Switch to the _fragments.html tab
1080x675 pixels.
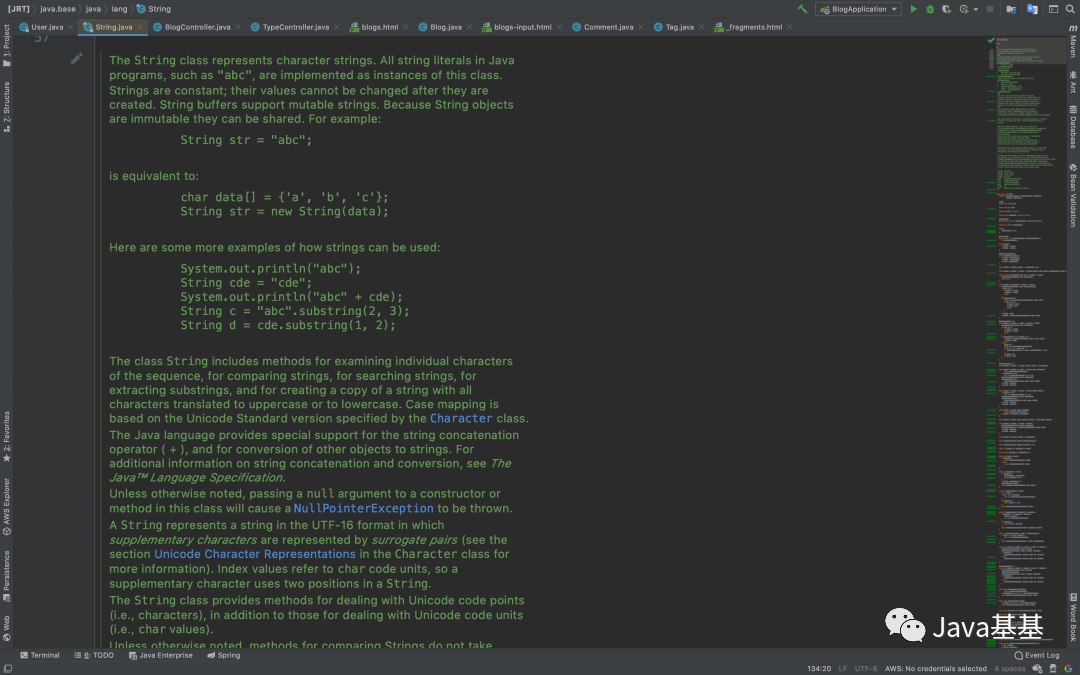click(x=754, y=27)
